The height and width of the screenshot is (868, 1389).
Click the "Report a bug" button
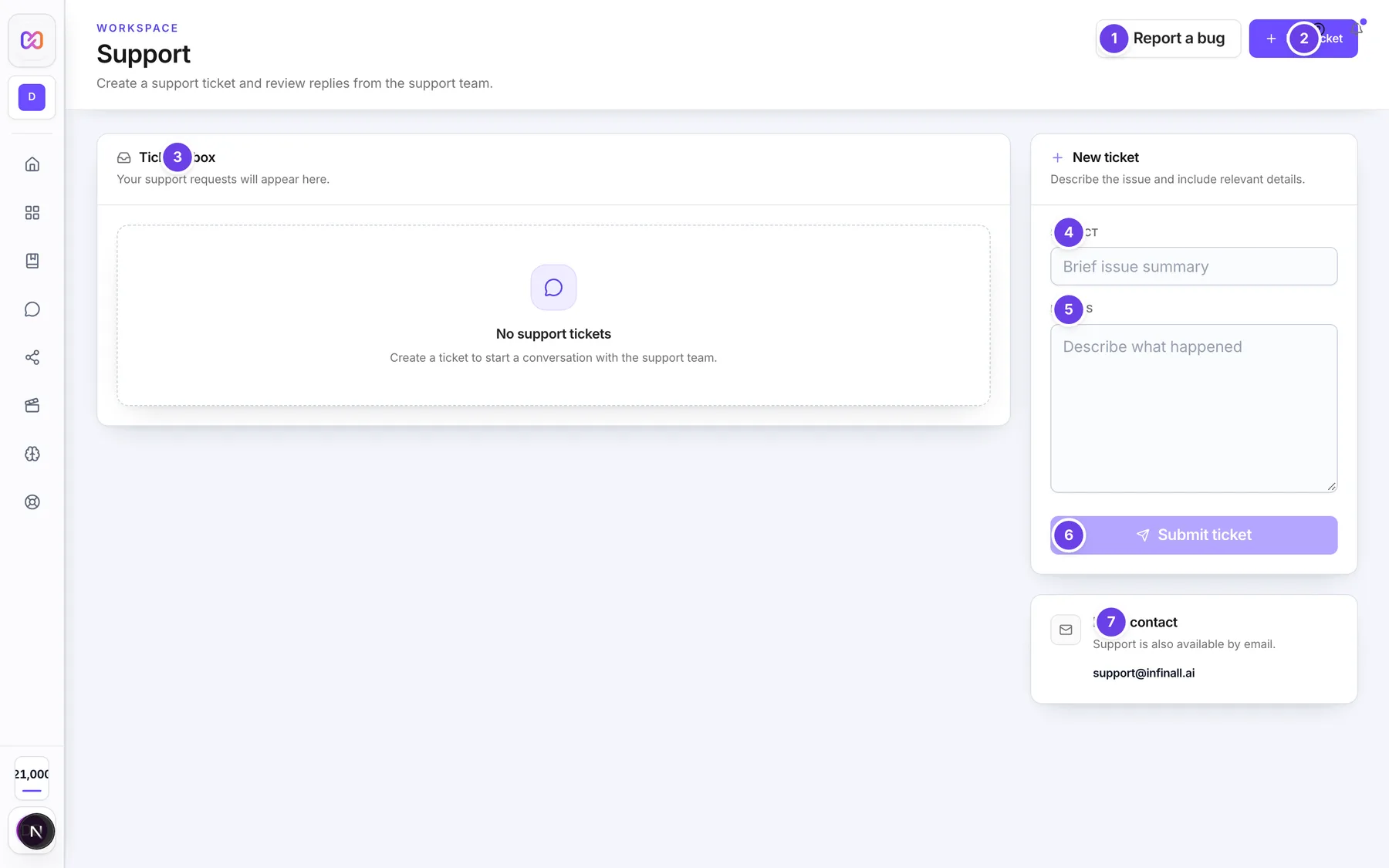pos(1168,39)
